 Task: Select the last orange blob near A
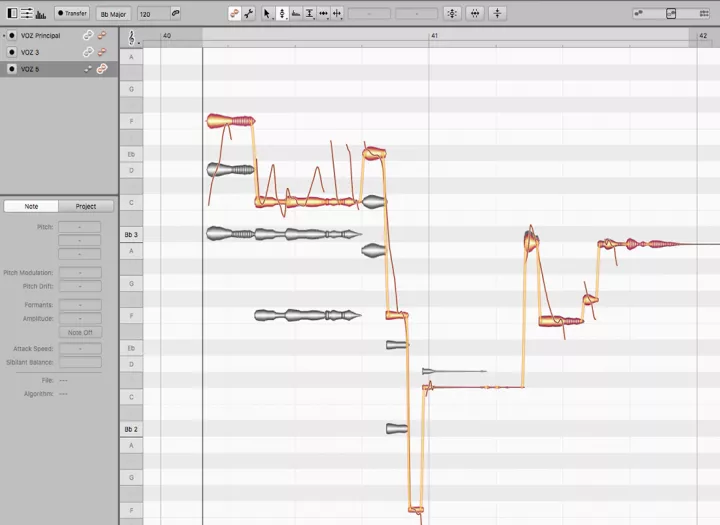pos(638,244)
